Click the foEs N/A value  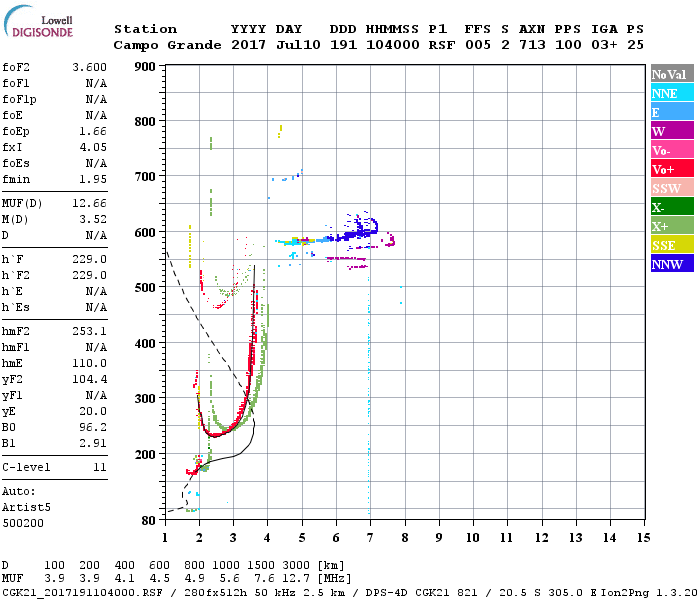(x=96, y=163)
